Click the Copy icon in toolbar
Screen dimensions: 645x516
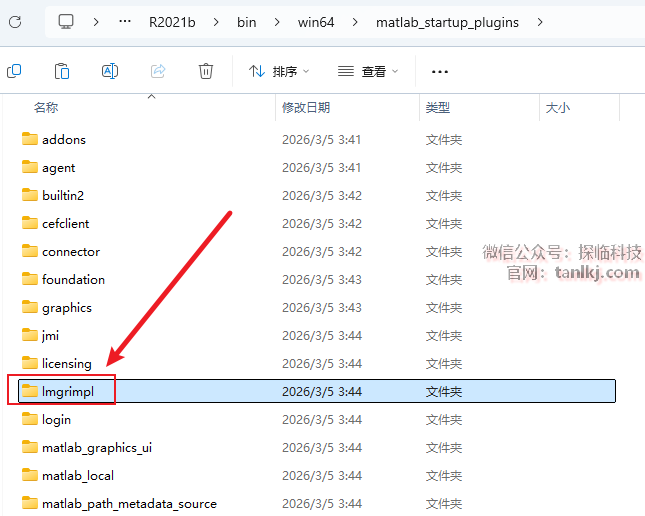point(14,71)
